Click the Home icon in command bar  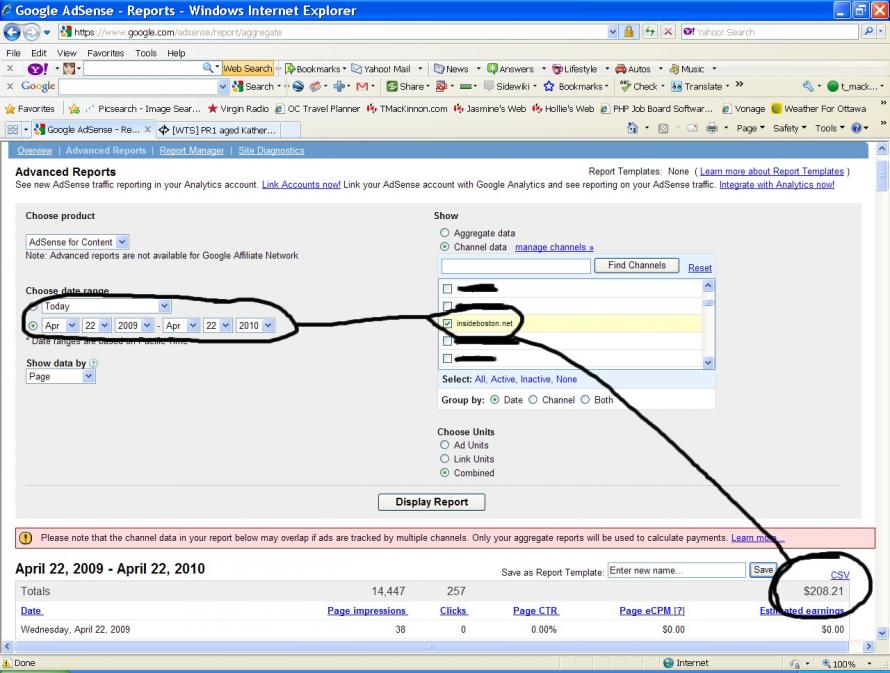[x=633, y=129]
